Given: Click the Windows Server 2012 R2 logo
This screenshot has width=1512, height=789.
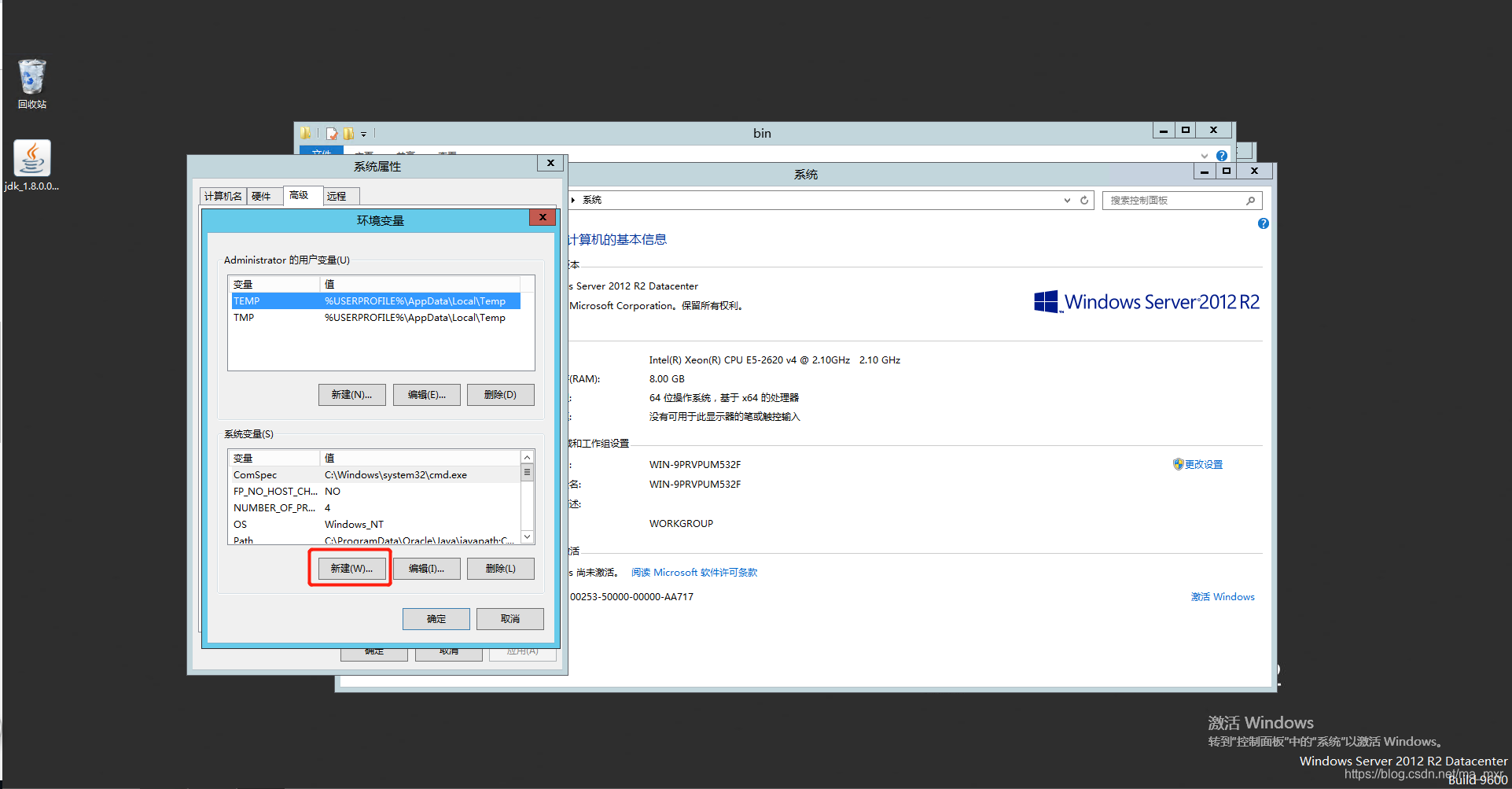Looking at the screenshot, I should tap(1146, 302).
